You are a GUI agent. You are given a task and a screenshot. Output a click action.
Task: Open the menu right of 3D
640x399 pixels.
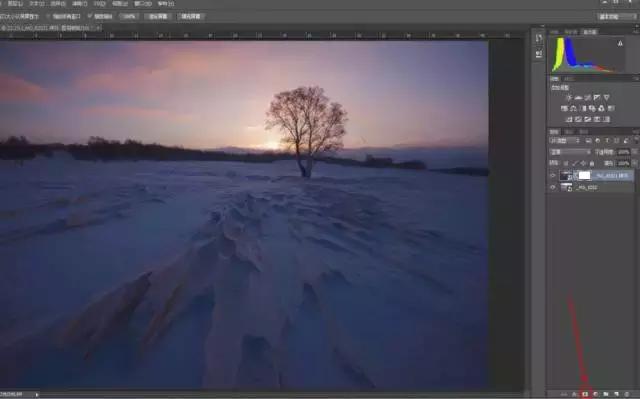coord(120,4)
